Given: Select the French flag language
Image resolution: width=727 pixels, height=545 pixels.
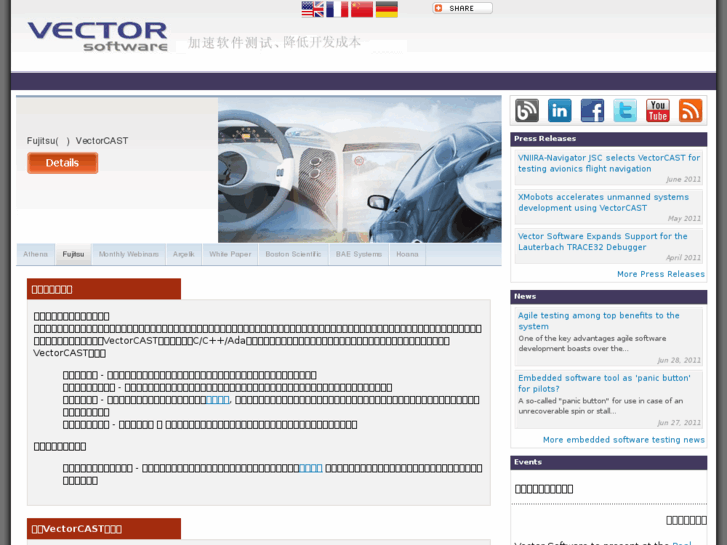Looking at the screenshot, I should pos(337,9).
